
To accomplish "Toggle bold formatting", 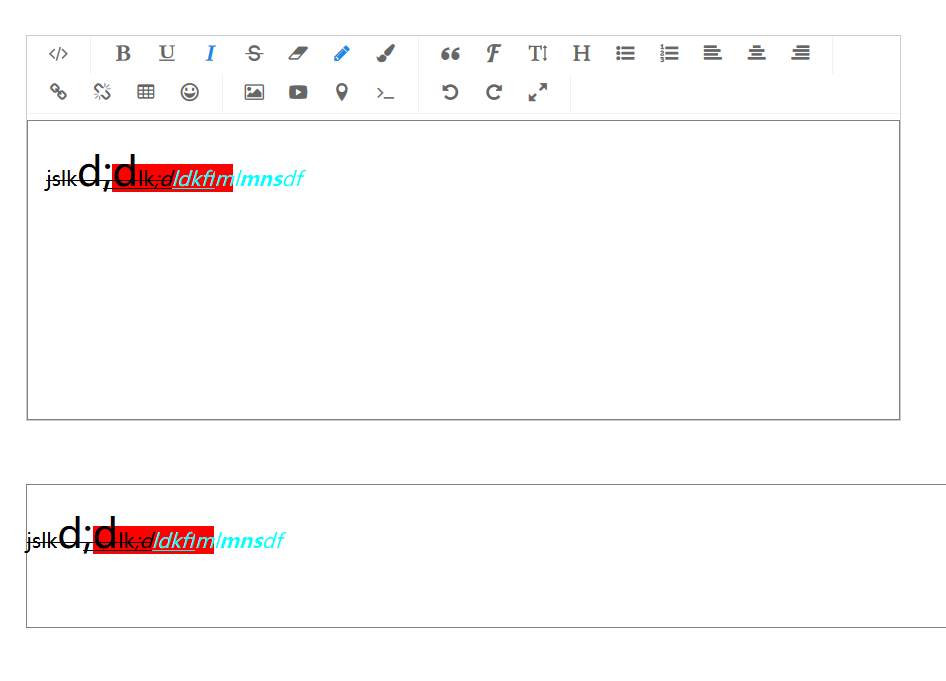I will click(123, 54).
